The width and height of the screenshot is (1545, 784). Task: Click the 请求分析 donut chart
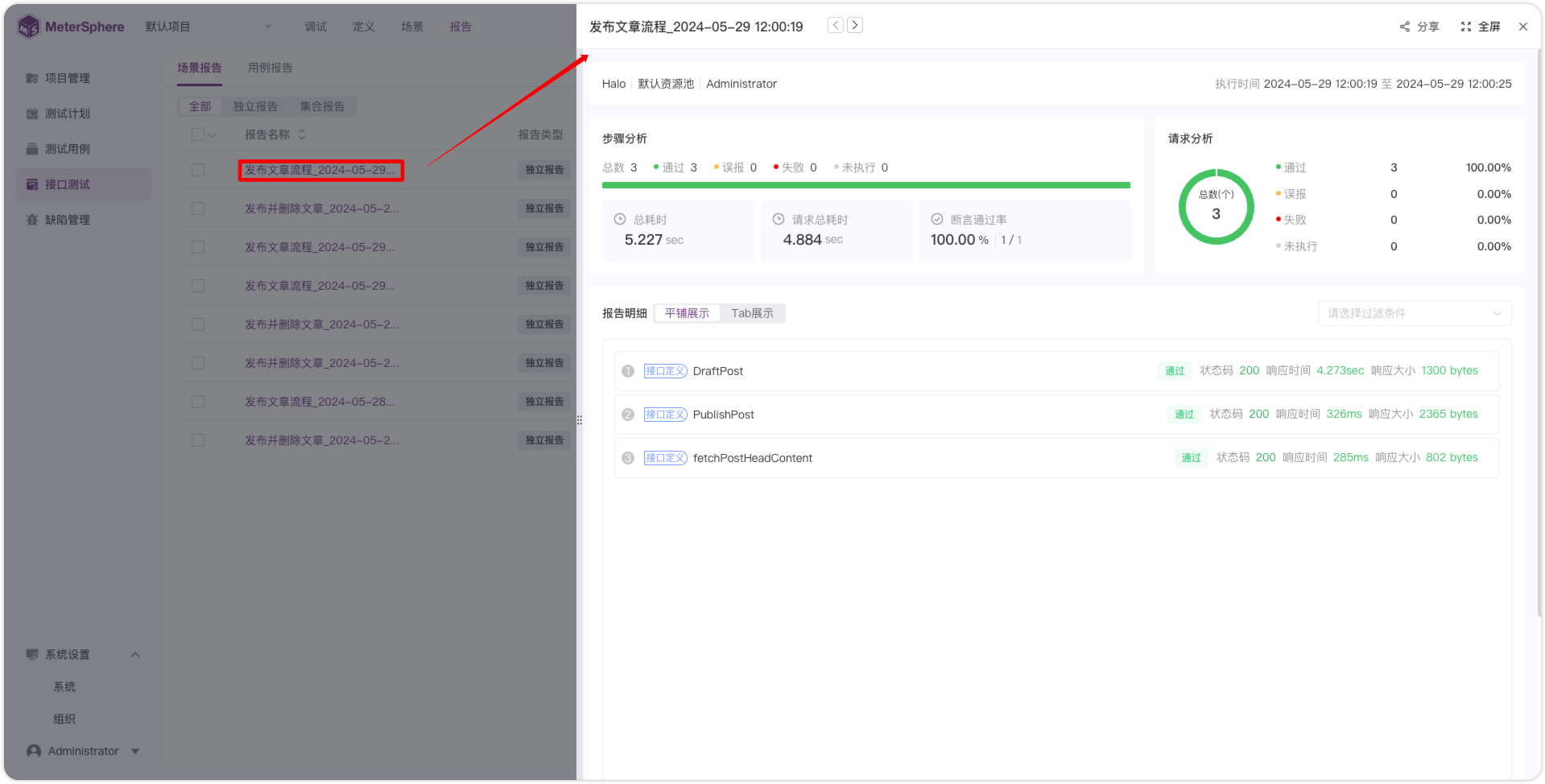(1216, 207)
